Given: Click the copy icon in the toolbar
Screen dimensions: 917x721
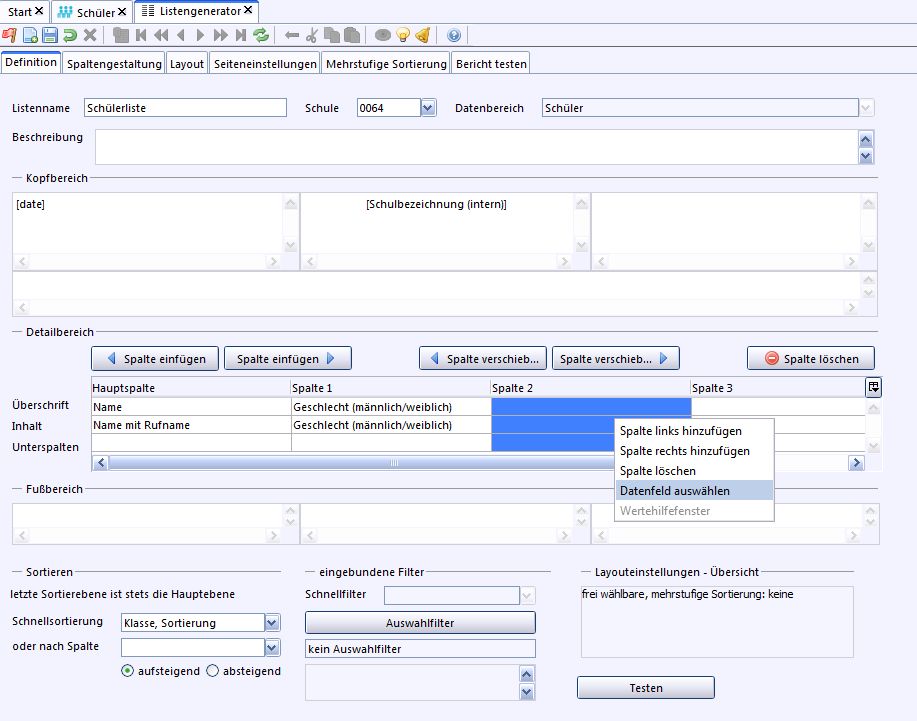Looking at the screenshot, I should [x=332, y=36].
